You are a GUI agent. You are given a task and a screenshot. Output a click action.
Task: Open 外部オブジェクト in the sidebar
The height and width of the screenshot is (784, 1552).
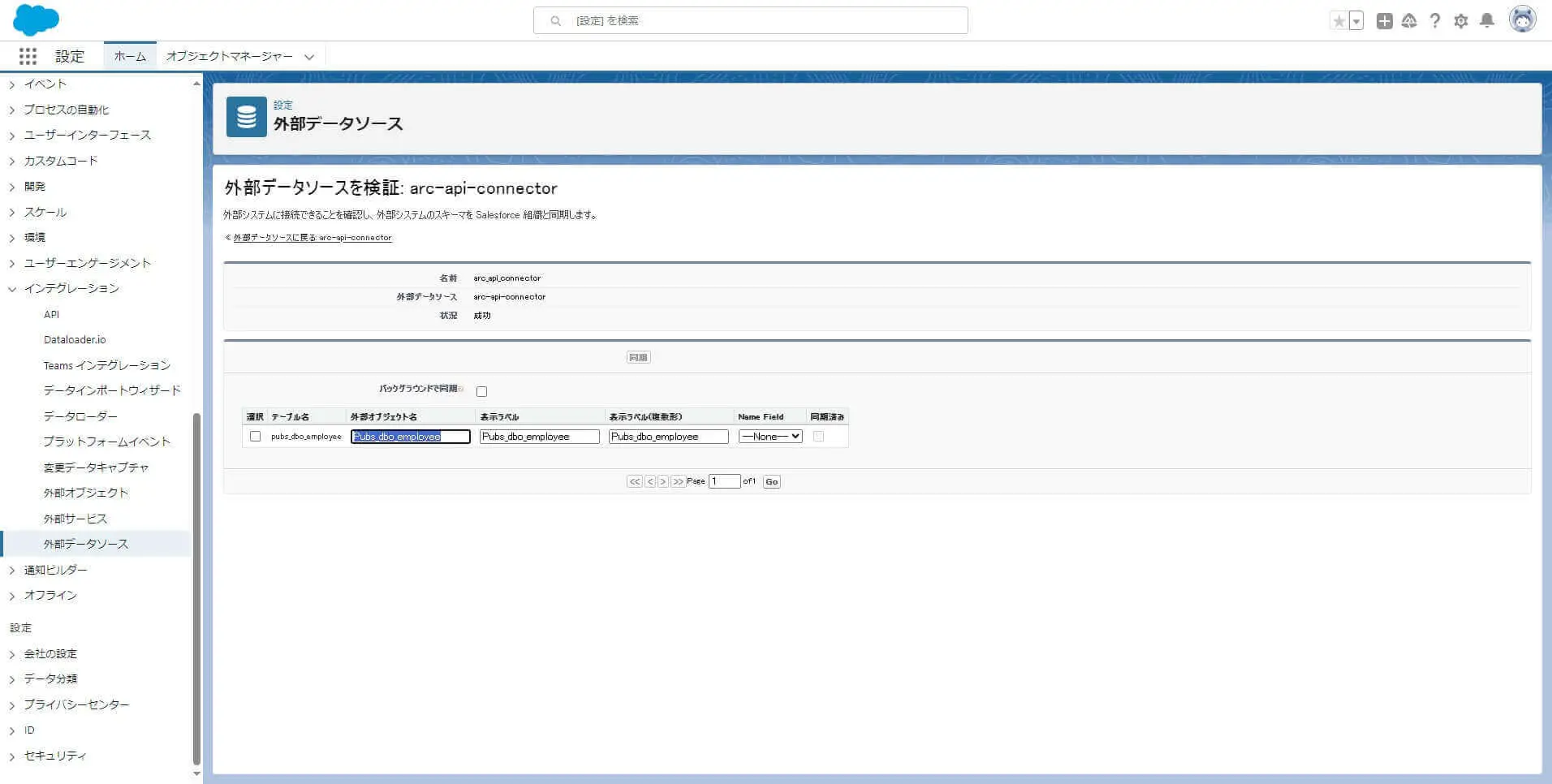coord(86,493)
